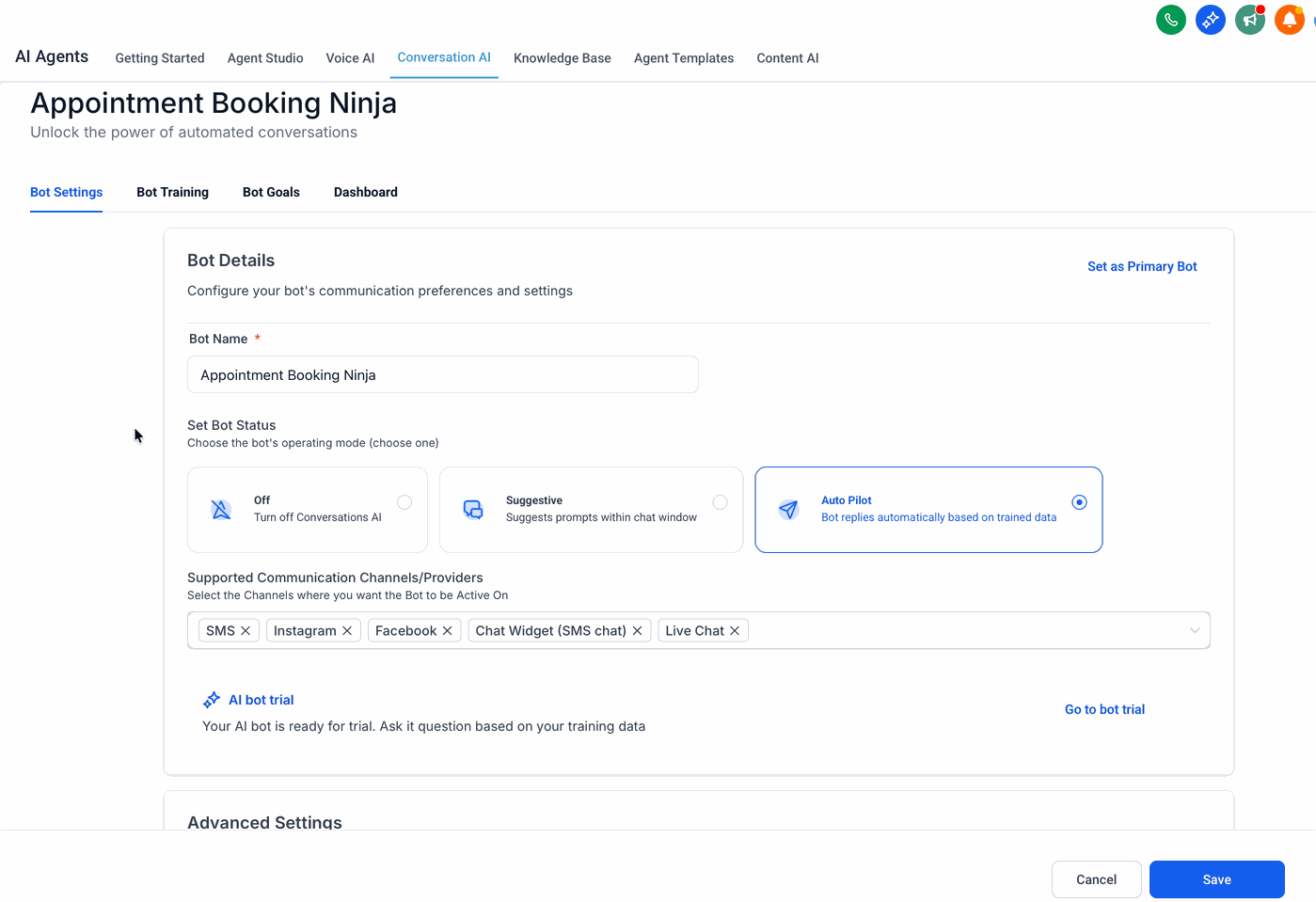
Task: Click the Suggestive chat bubbles icon
Action: [473, 510]
